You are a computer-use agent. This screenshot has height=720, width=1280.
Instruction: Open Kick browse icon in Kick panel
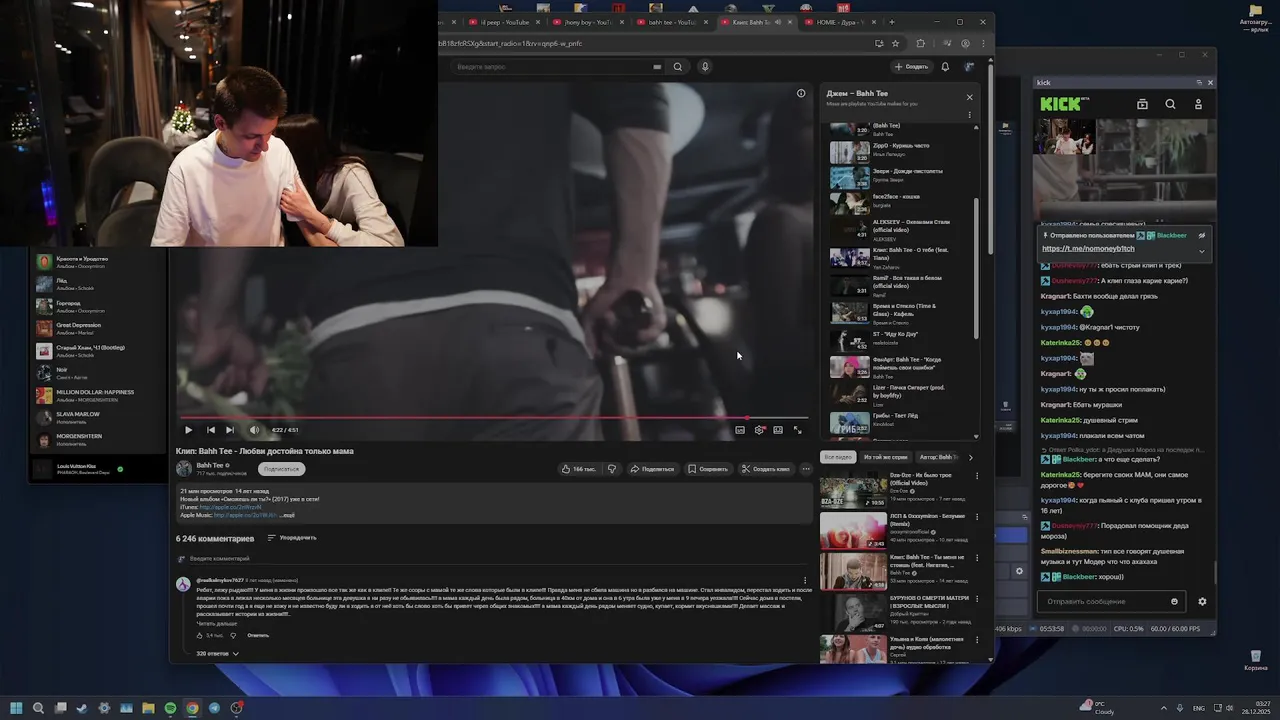pos(1142,104)
